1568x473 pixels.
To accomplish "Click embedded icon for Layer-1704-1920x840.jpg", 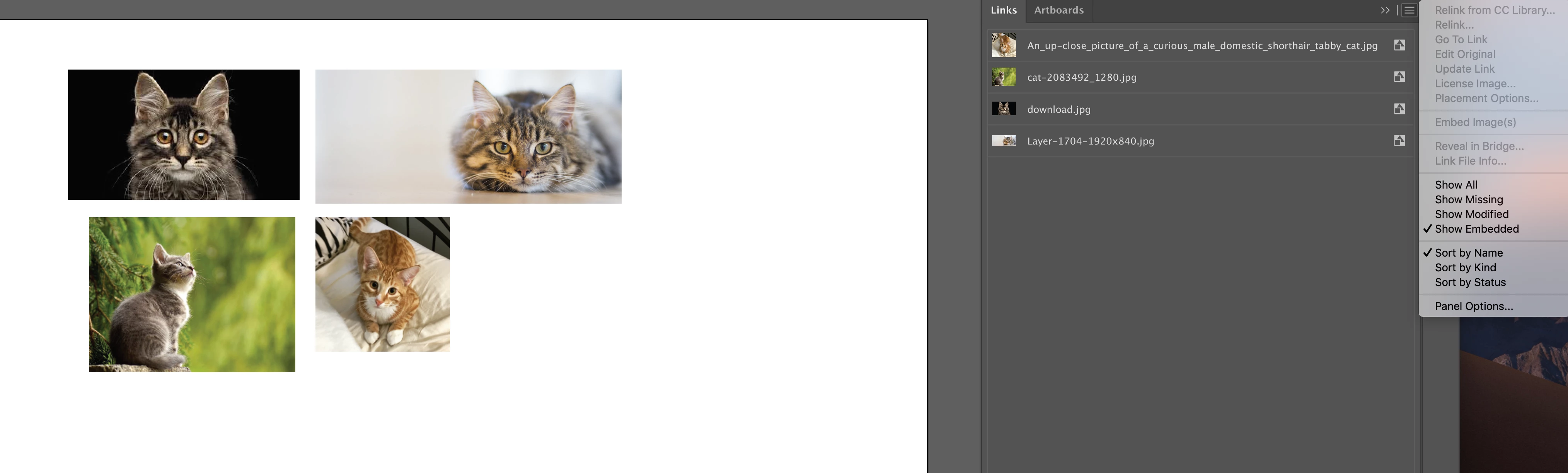I will click(x=1399, y=141).
